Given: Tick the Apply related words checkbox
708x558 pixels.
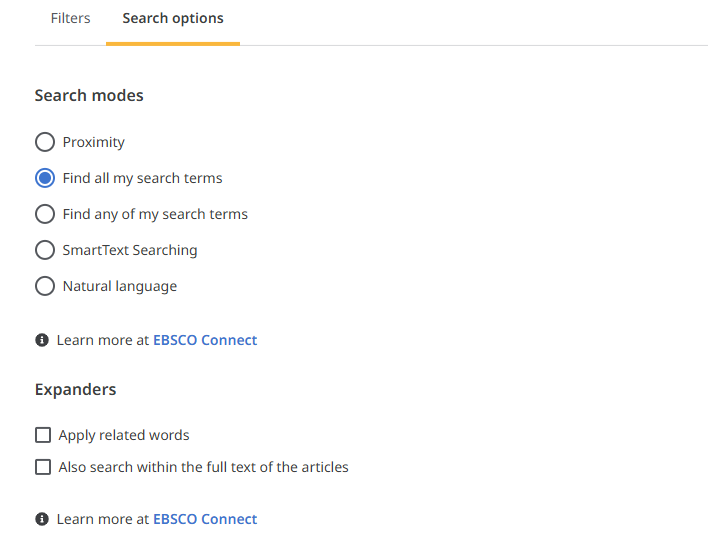Looking at the screenshot, I should [x=43, y=435].
